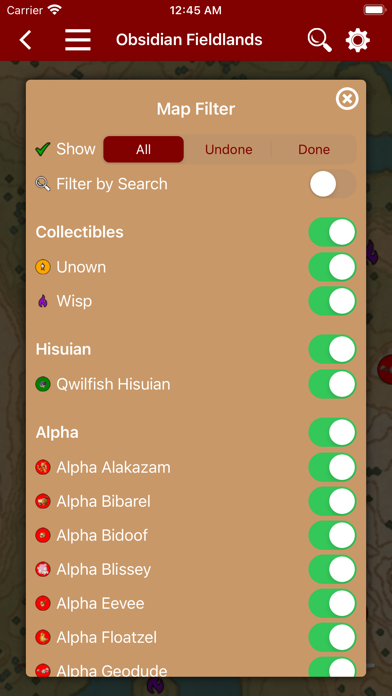Open the hamburger menu icon
392x696 pixels.
coord(78,40)
